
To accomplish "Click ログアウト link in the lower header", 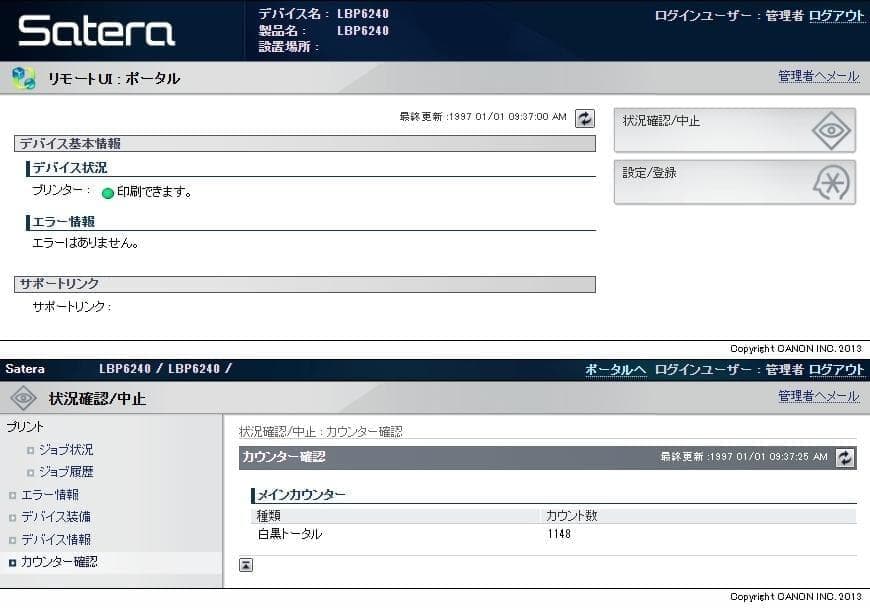I will click(x=836, y=370).
